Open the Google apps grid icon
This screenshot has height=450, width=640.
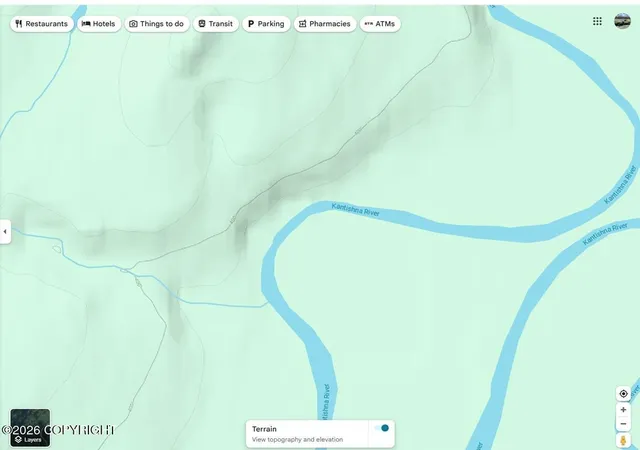pyautogui.click(x=597, y=21)
